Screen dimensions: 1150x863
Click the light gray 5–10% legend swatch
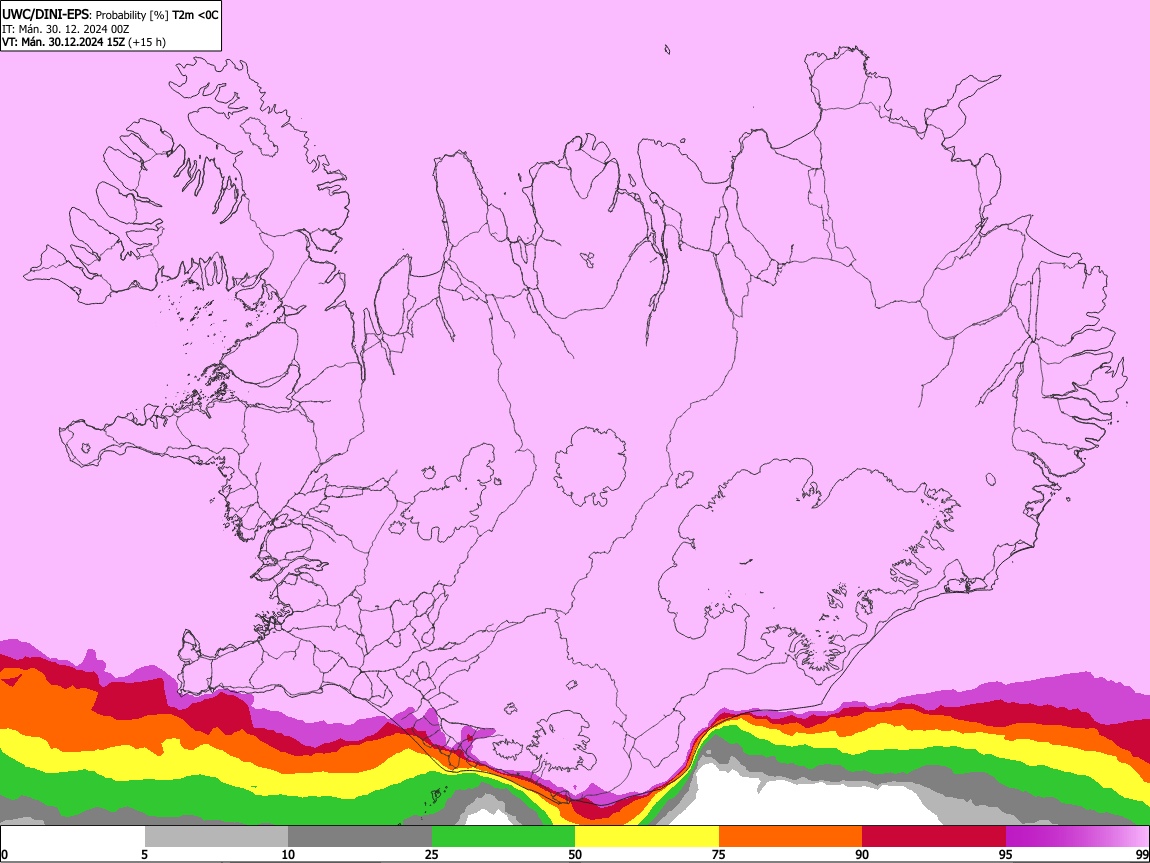(x=216, y=837)
